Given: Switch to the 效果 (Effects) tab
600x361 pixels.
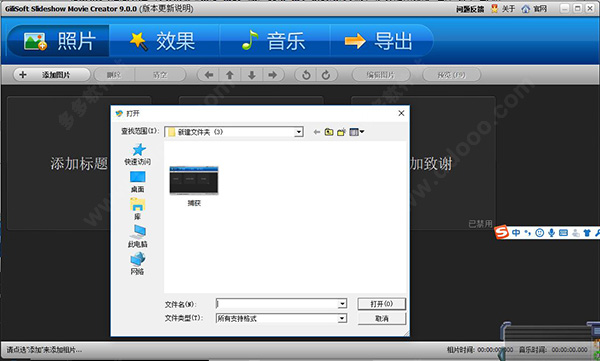Looking at the screenshot, I should point(164,41).
